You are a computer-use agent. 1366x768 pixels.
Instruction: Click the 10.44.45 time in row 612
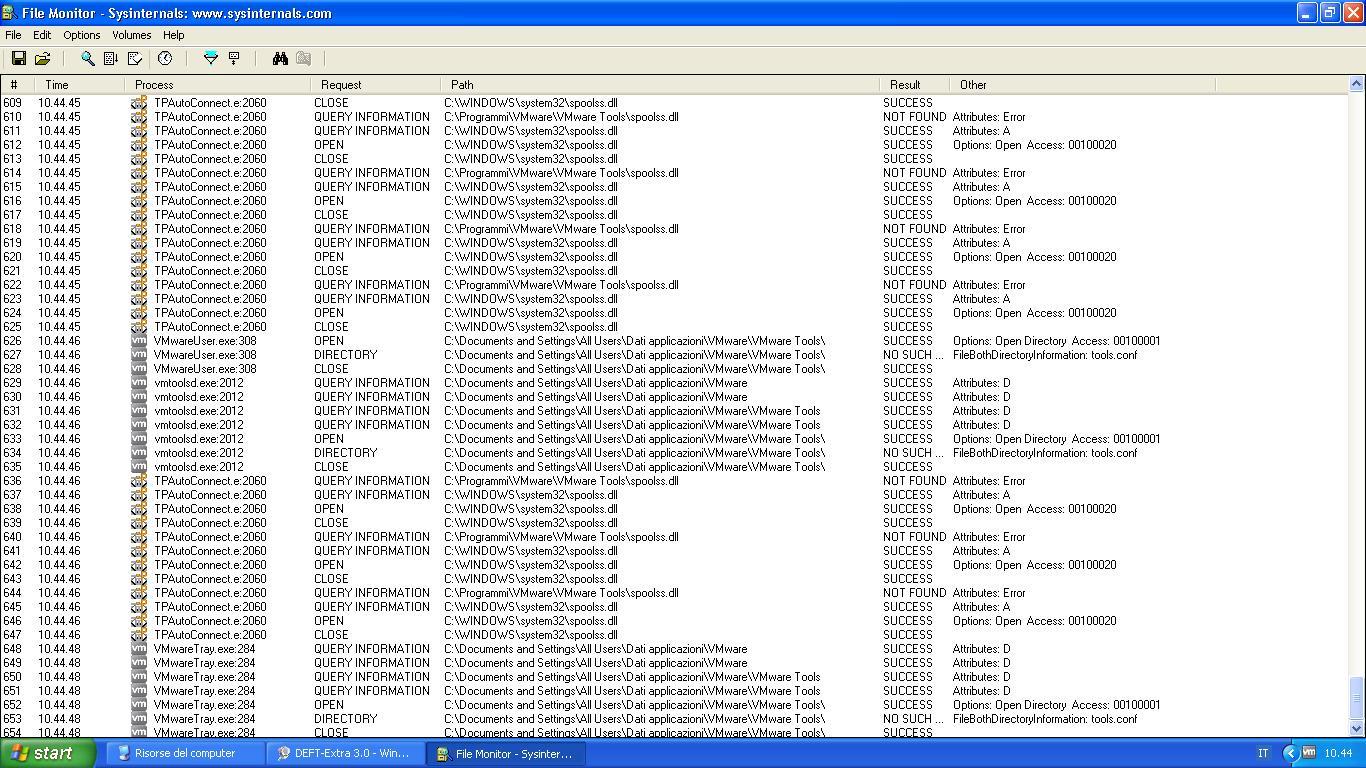[x=59, y=145]
